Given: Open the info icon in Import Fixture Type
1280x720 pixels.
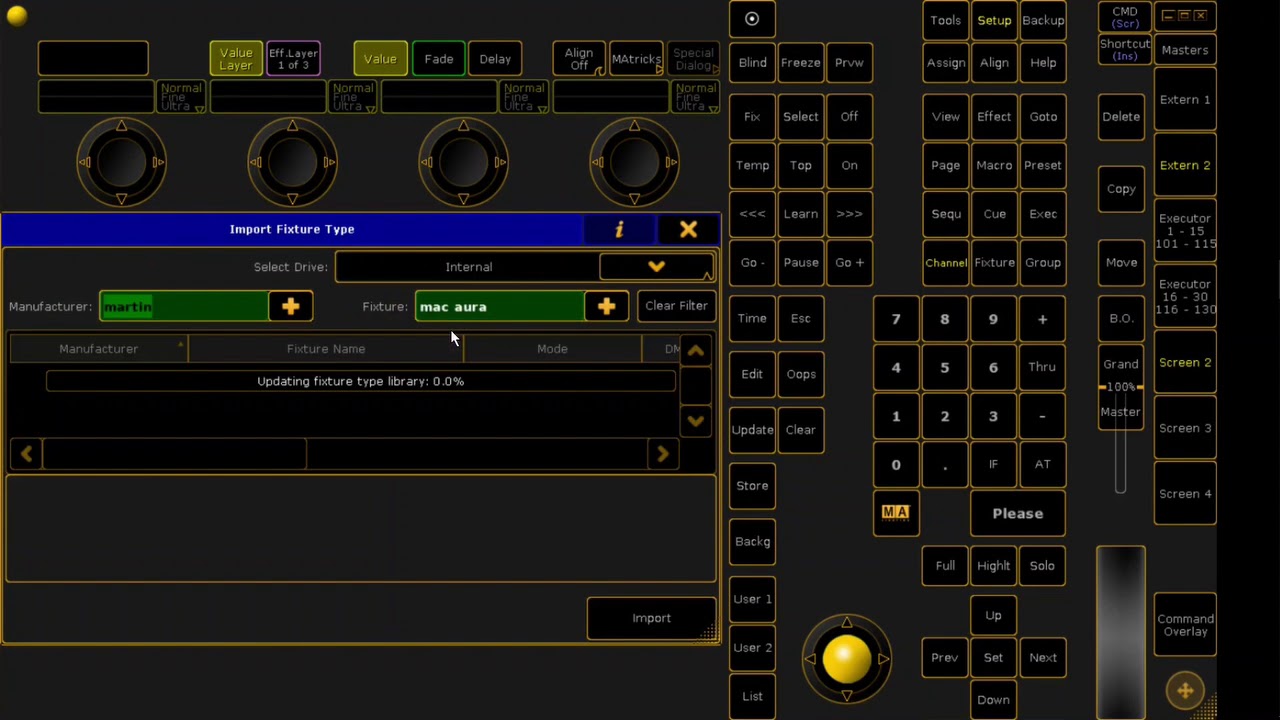Looking at the screenshot, I should (x=619, y=230).
